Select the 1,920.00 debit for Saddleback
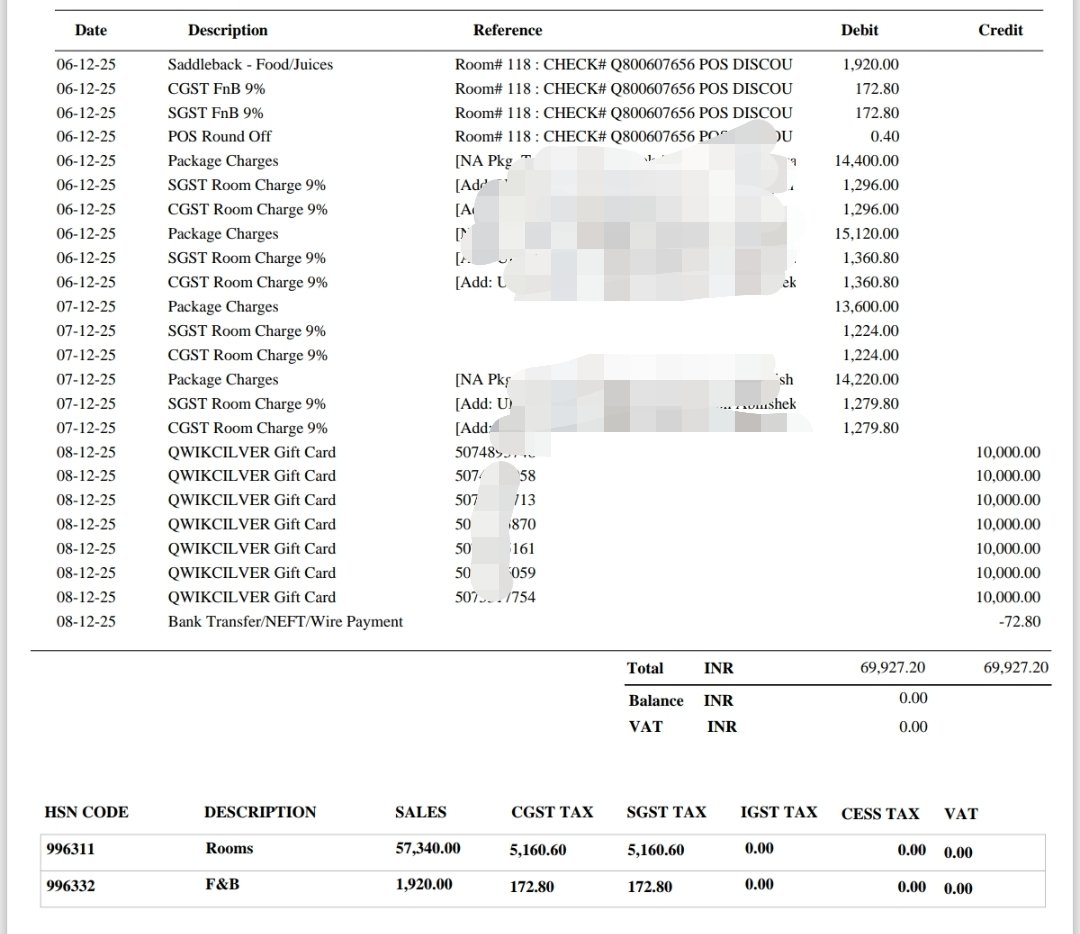1080x934 pixels. [871, 65]
